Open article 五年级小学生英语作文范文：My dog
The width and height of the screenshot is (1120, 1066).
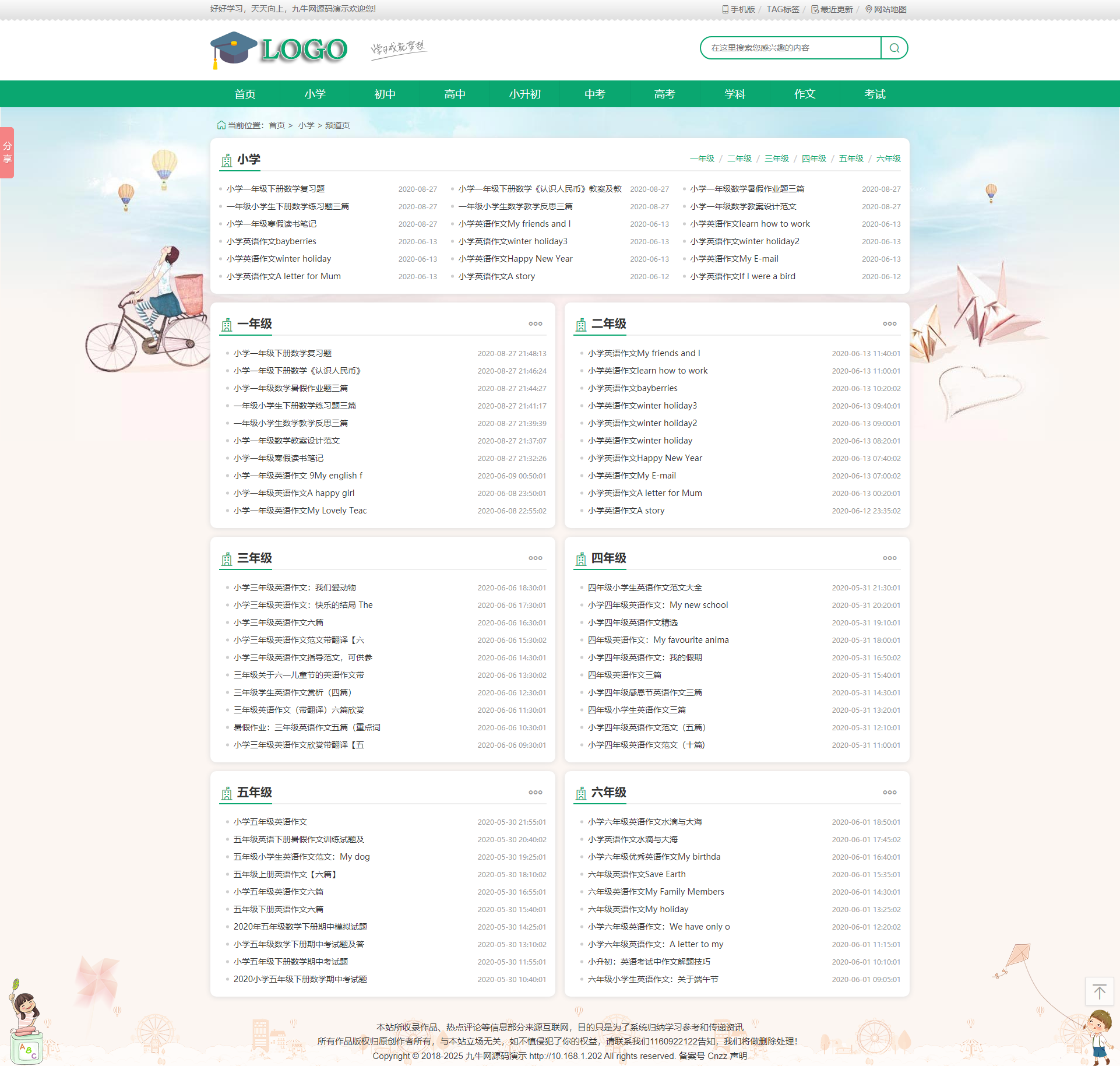(302, 857)
